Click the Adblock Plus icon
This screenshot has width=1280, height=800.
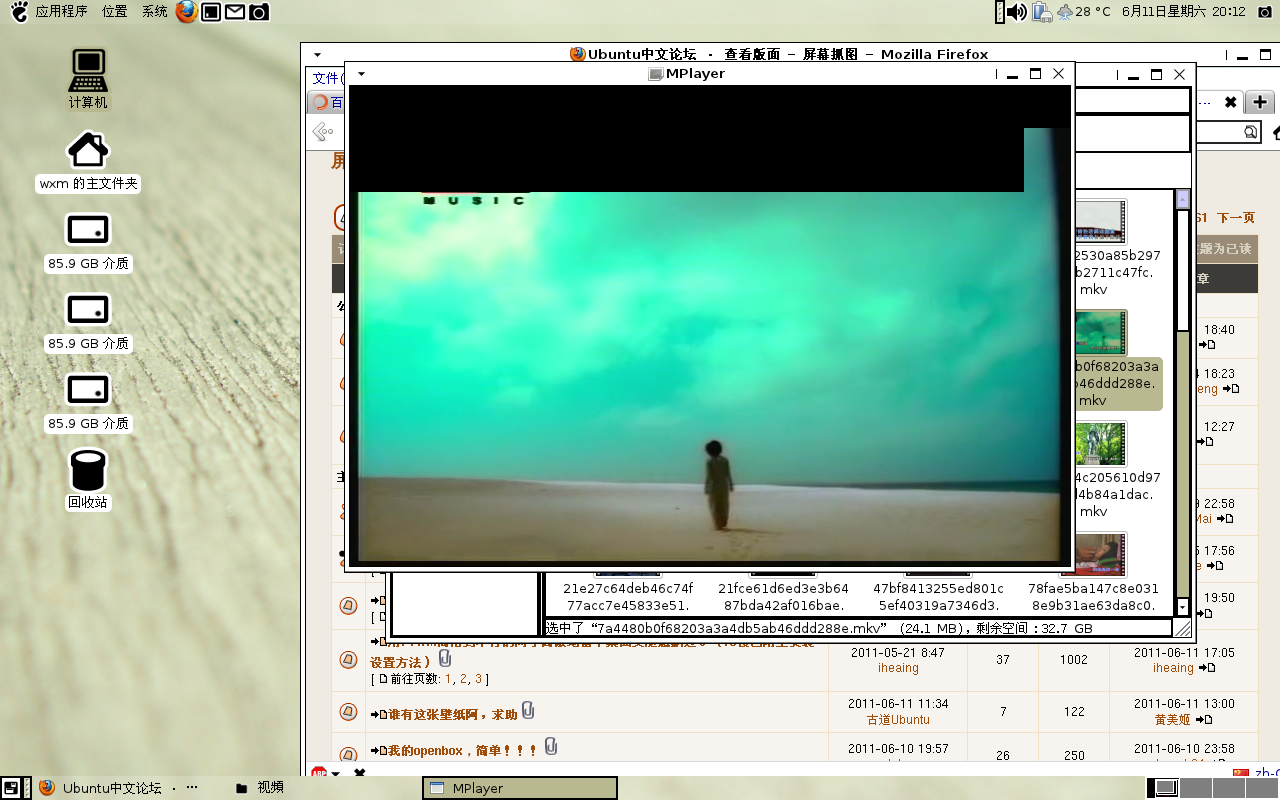318,773
